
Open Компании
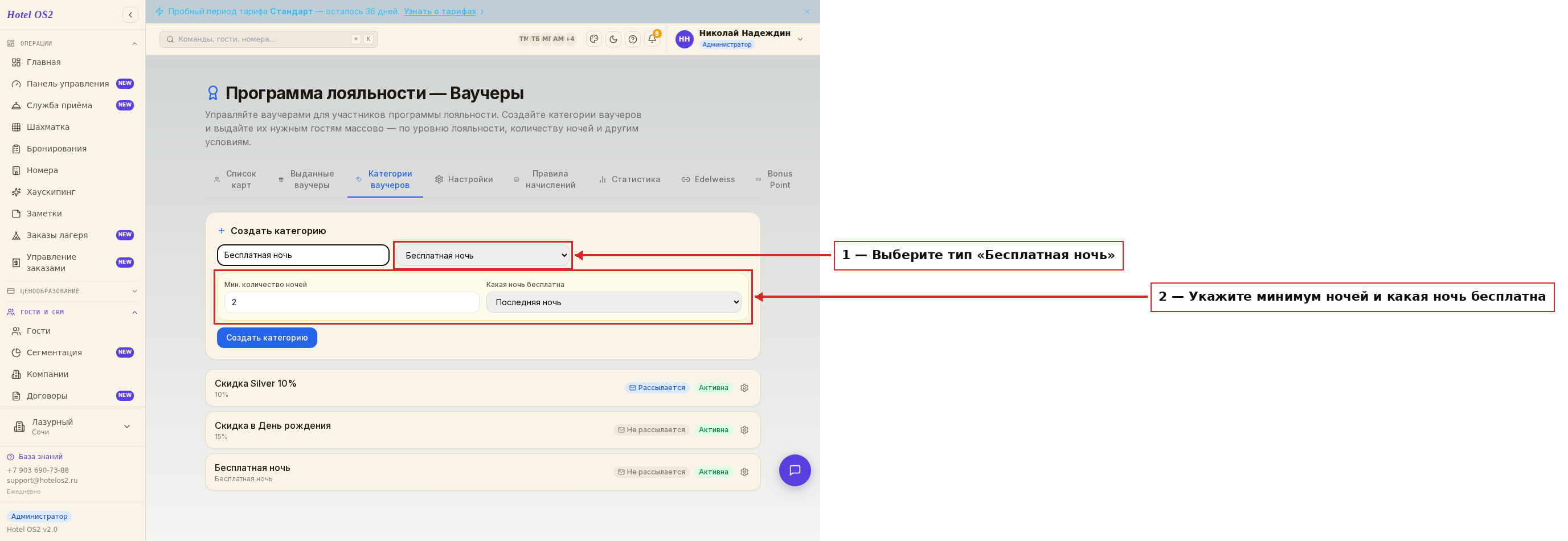tap(72, 374)
